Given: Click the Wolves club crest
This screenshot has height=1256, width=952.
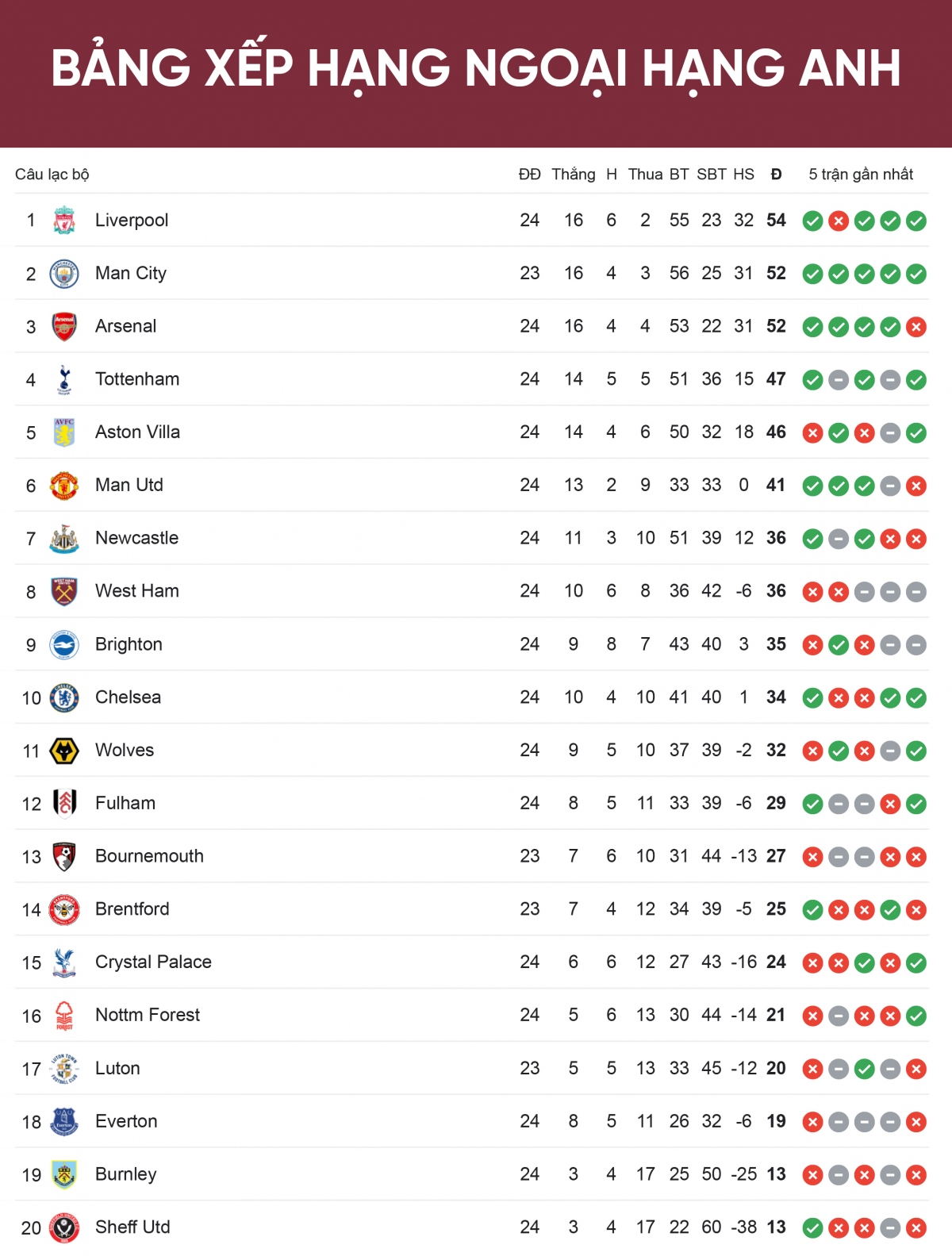Looking at the screenshot, I should coord(64,751).
